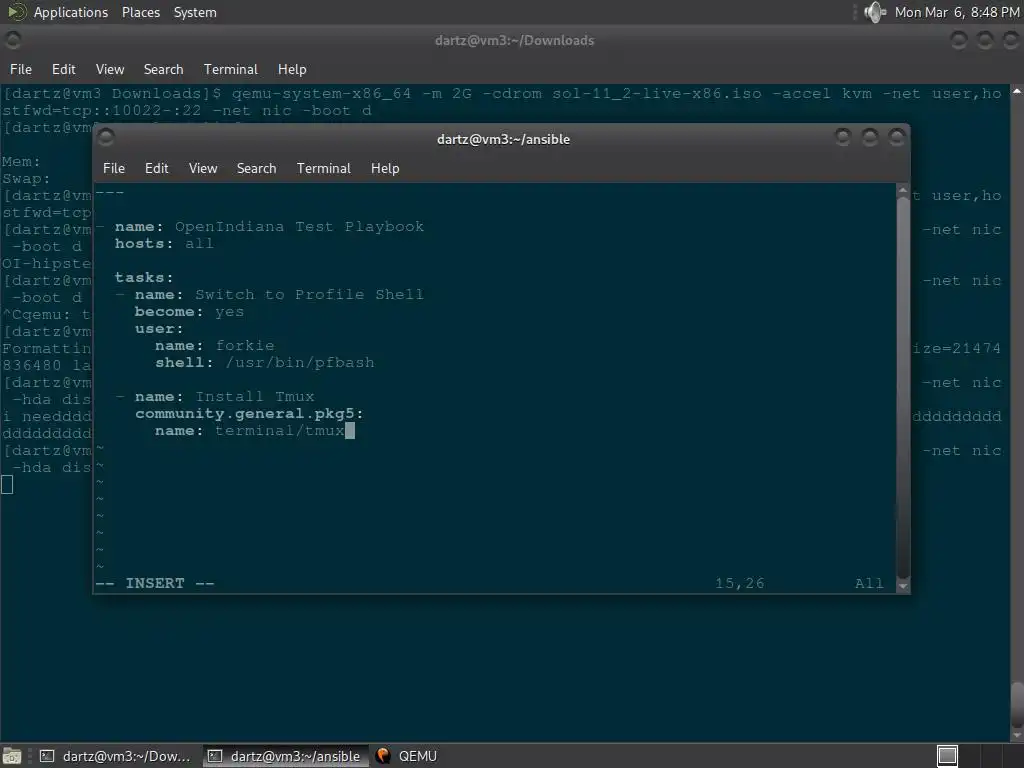Viewport: 1024px width, 768px height.
Task: Close the ansible terminal window
Action: 896,137
